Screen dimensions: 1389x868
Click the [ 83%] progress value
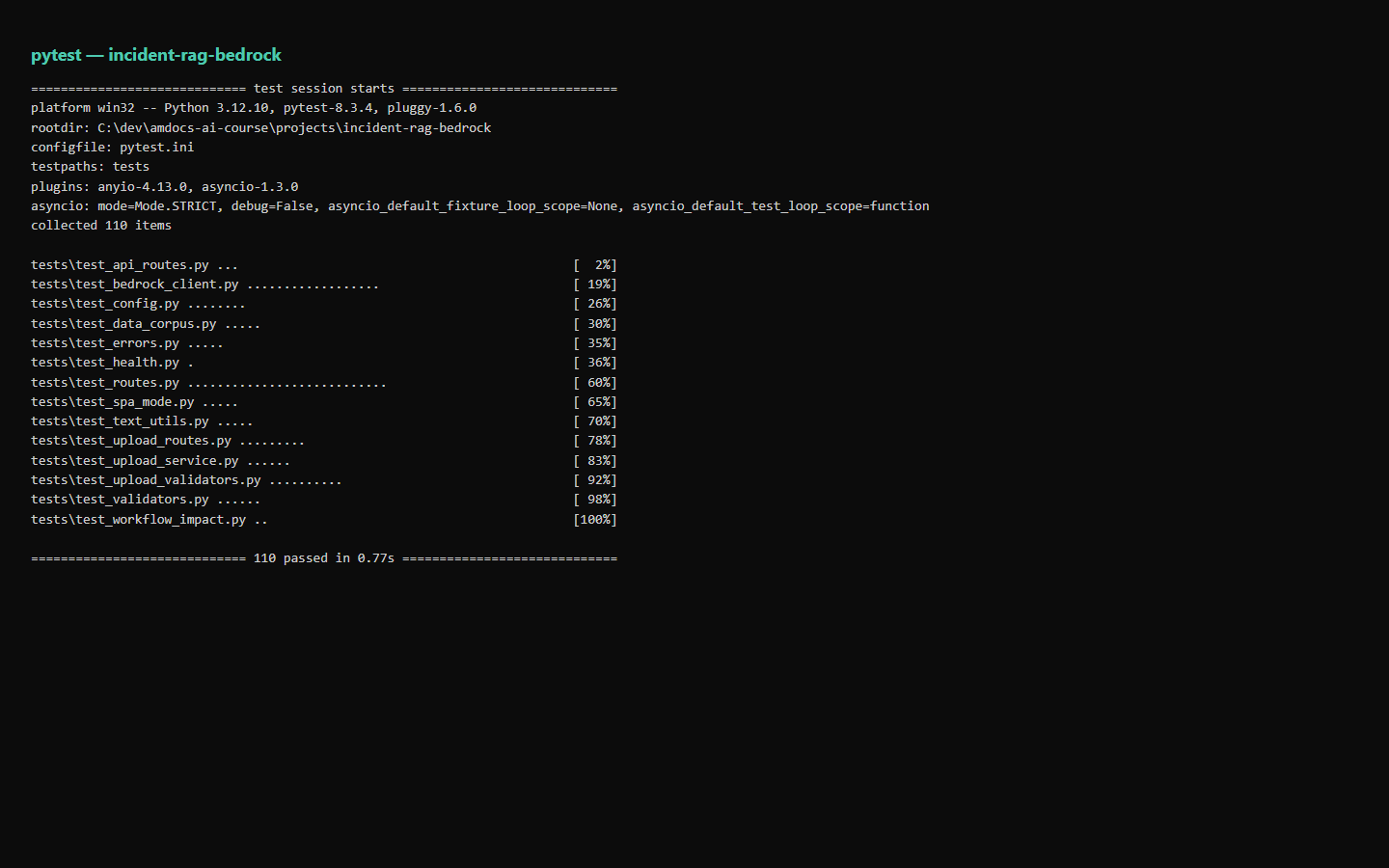point(595,461)
